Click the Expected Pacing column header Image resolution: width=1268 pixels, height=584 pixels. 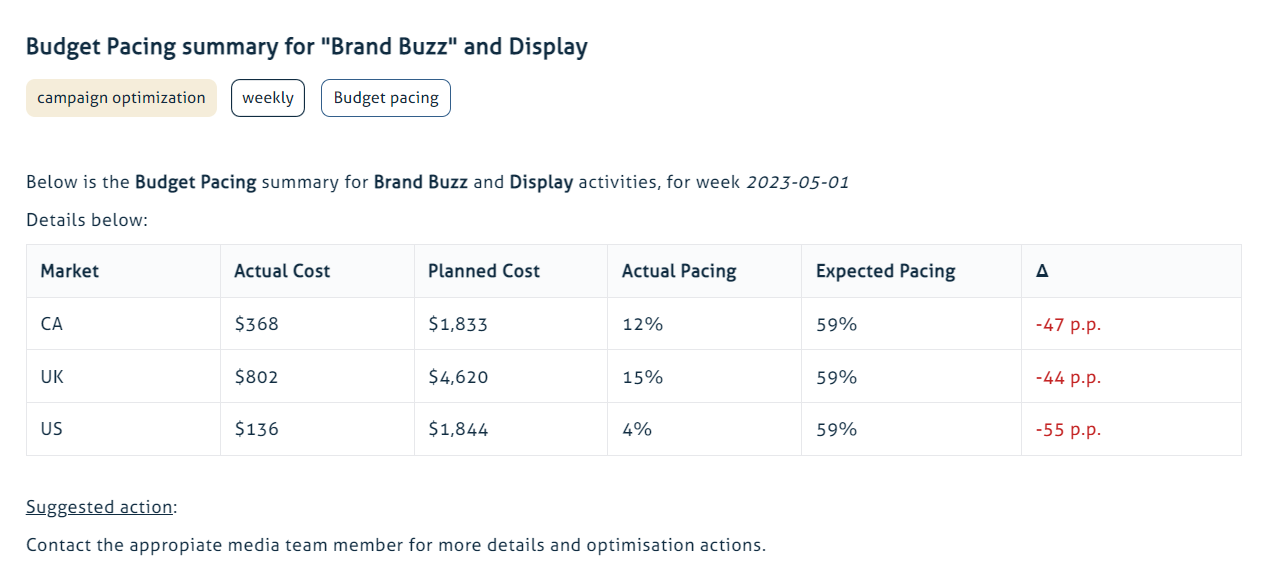885,271
